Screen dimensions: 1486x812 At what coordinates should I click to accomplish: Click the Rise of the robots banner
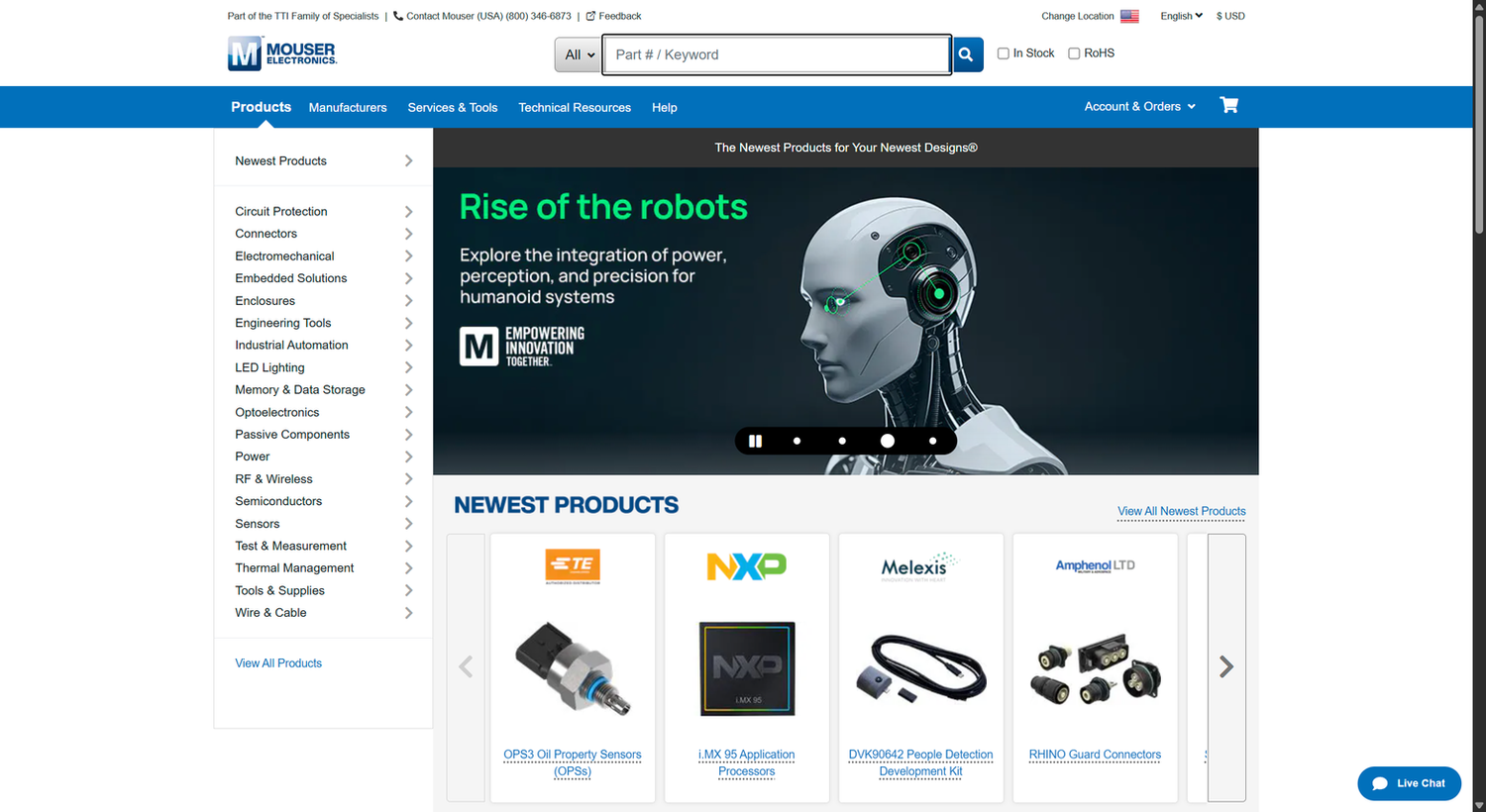click(x=846, y=321)
